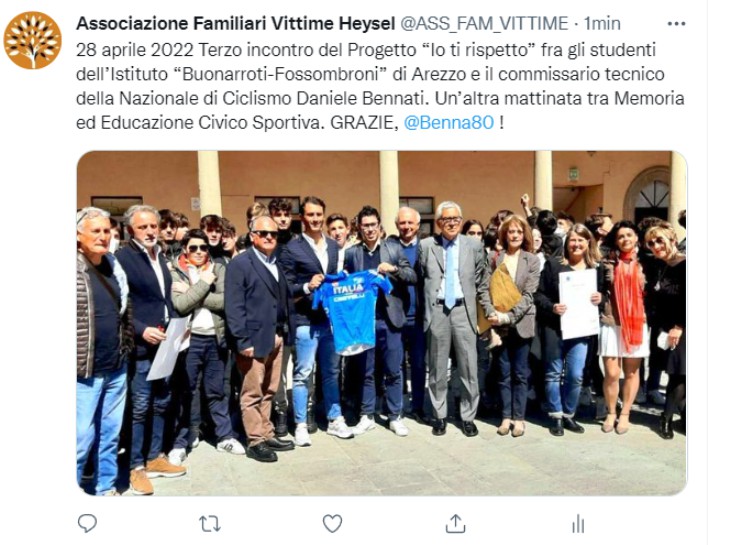The height and width of the screenshot is (545, 730).
Task: Open Associazione Familiari Vittime Heysel display name
Action: tap(236, 23)
